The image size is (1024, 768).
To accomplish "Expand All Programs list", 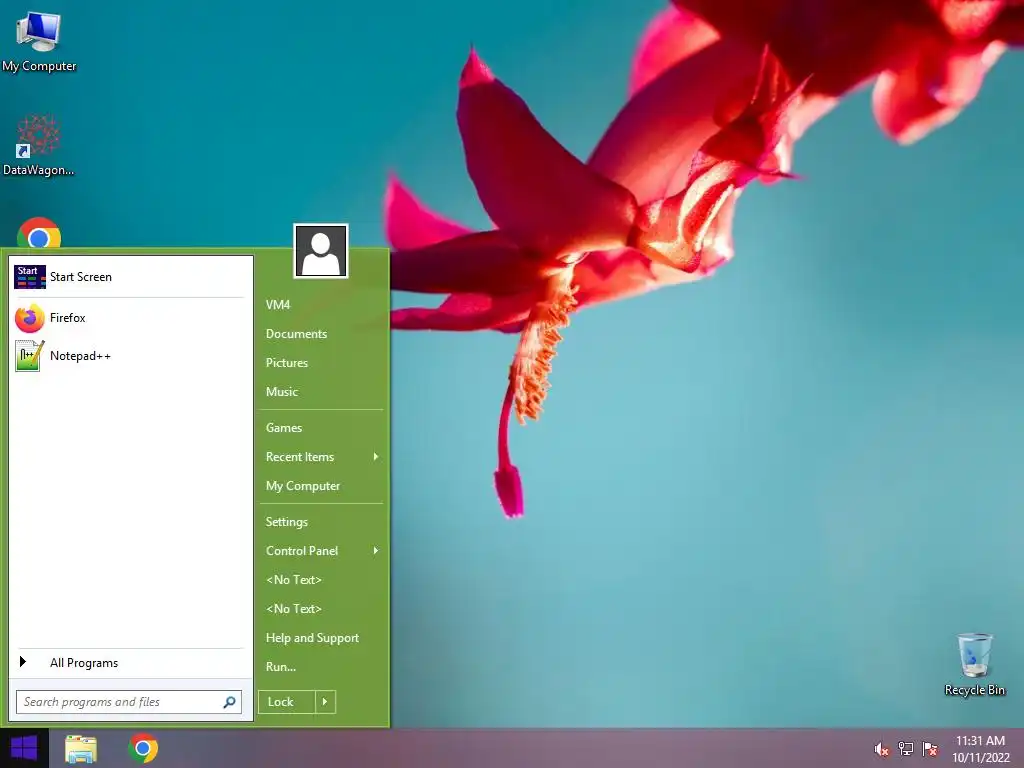I will (129, 663).
